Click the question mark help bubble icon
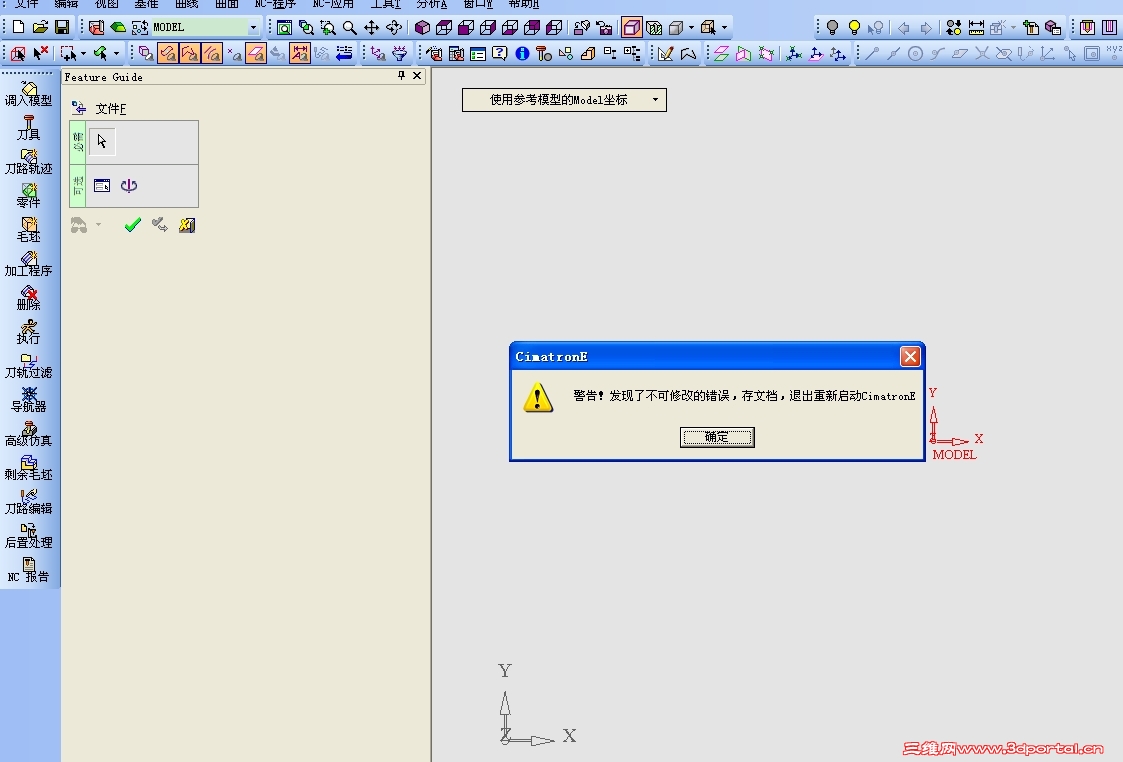This screenshot has height=762, width=1123. [x=500, y=54]
